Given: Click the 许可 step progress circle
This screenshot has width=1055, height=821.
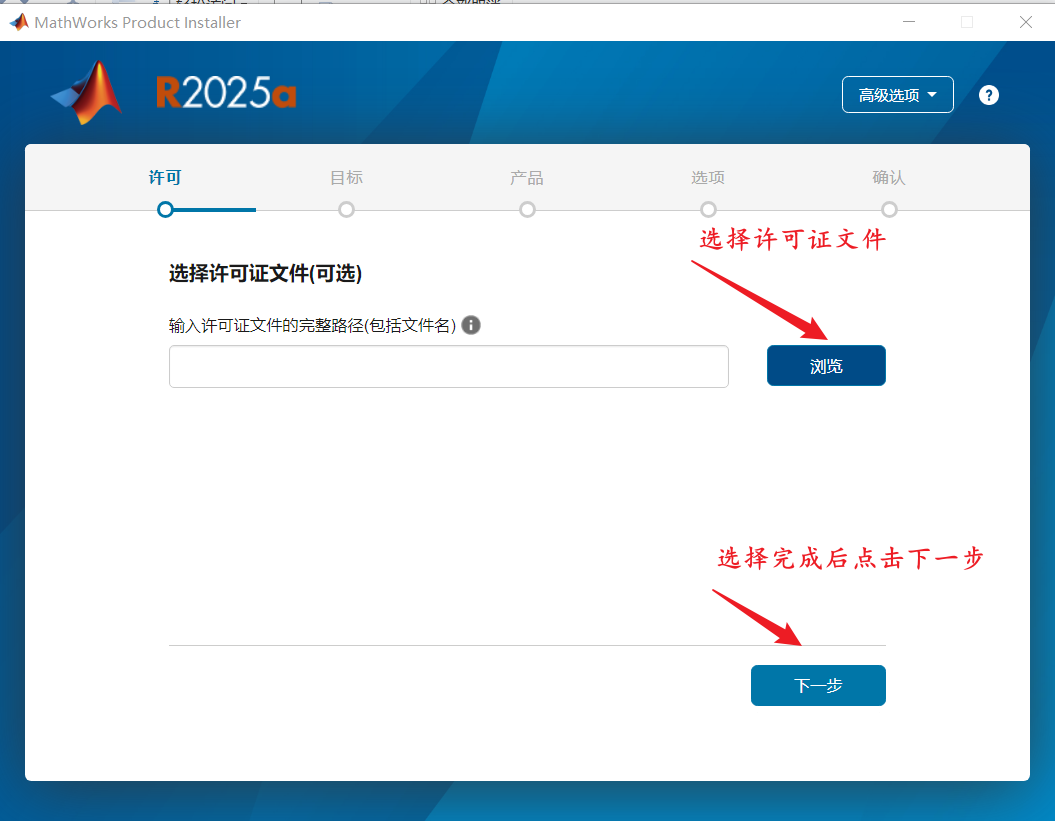Looking at the screenshot, I should pyautogui.click(x=165, y=209).
